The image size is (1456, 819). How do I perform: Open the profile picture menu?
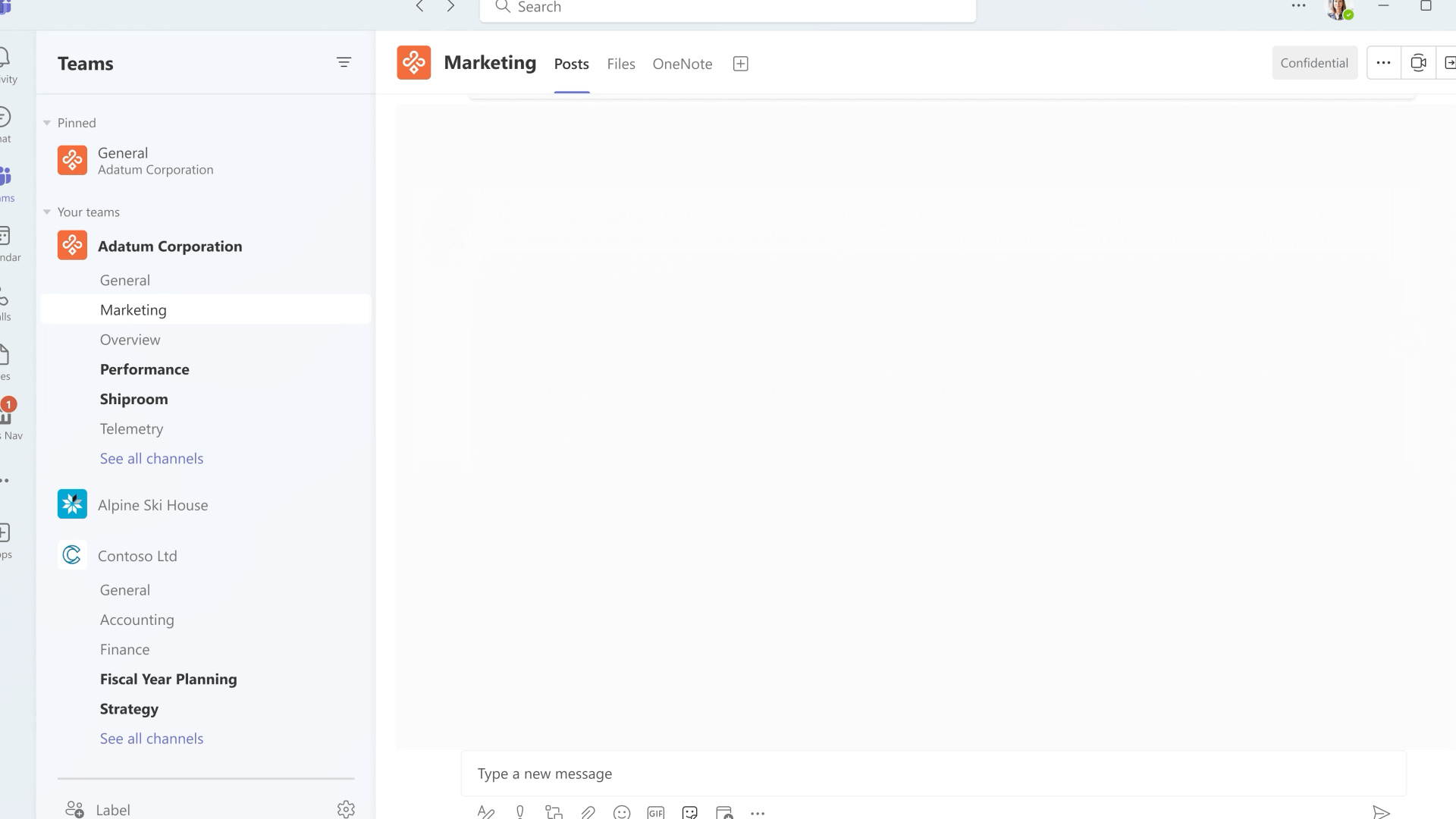coord(1340,9)
